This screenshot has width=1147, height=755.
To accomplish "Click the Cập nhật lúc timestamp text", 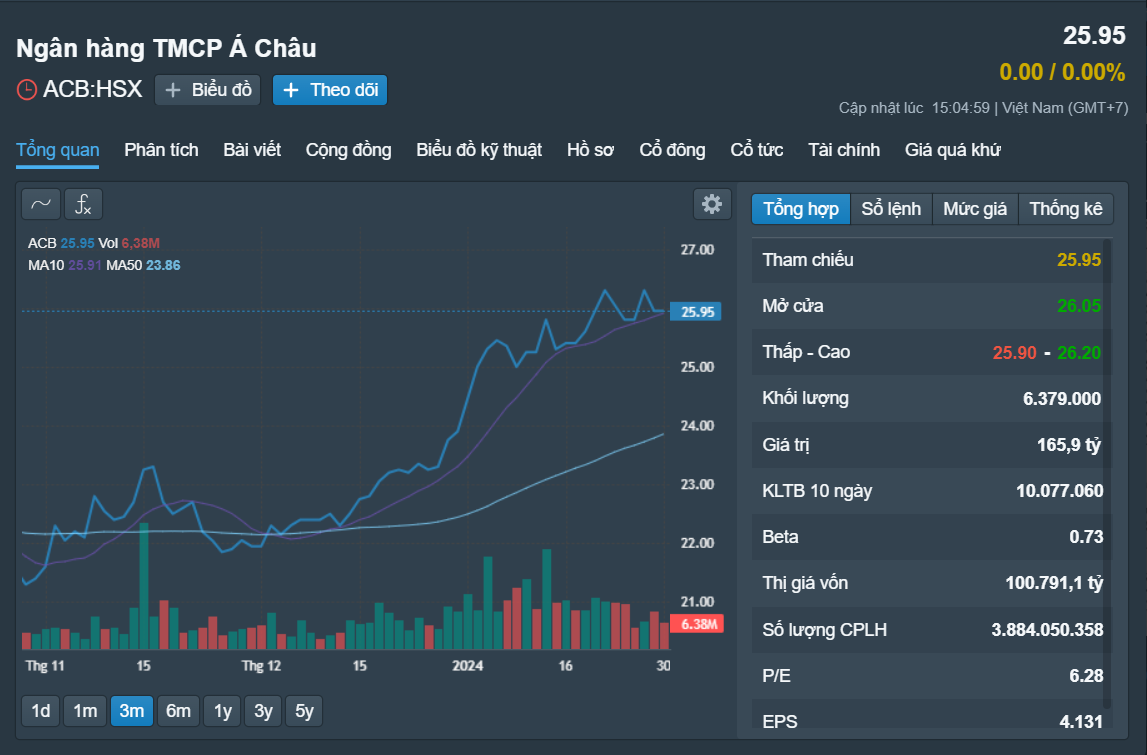I will coord(983,108).
